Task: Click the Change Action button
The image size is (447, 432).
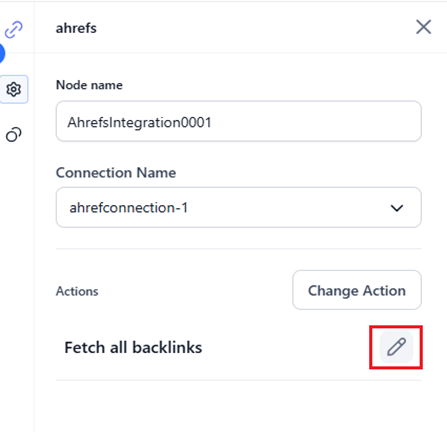Action: (357, 290)
